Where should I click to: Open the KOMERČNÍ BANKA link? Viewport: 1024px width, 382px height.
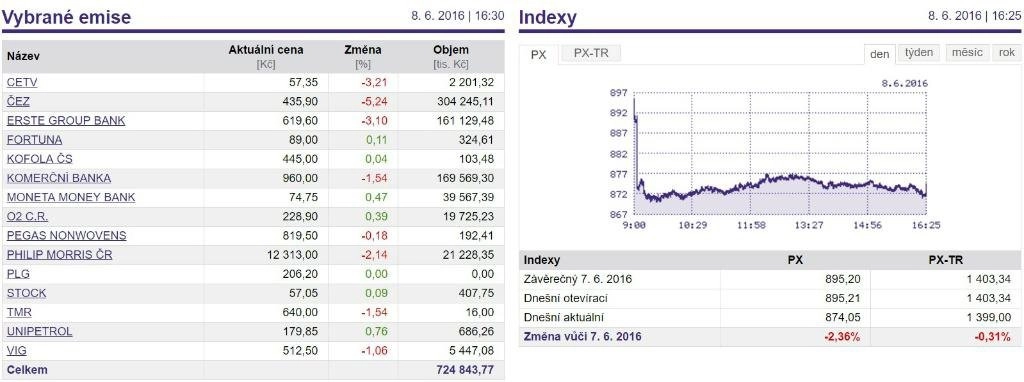coord(59,178)
